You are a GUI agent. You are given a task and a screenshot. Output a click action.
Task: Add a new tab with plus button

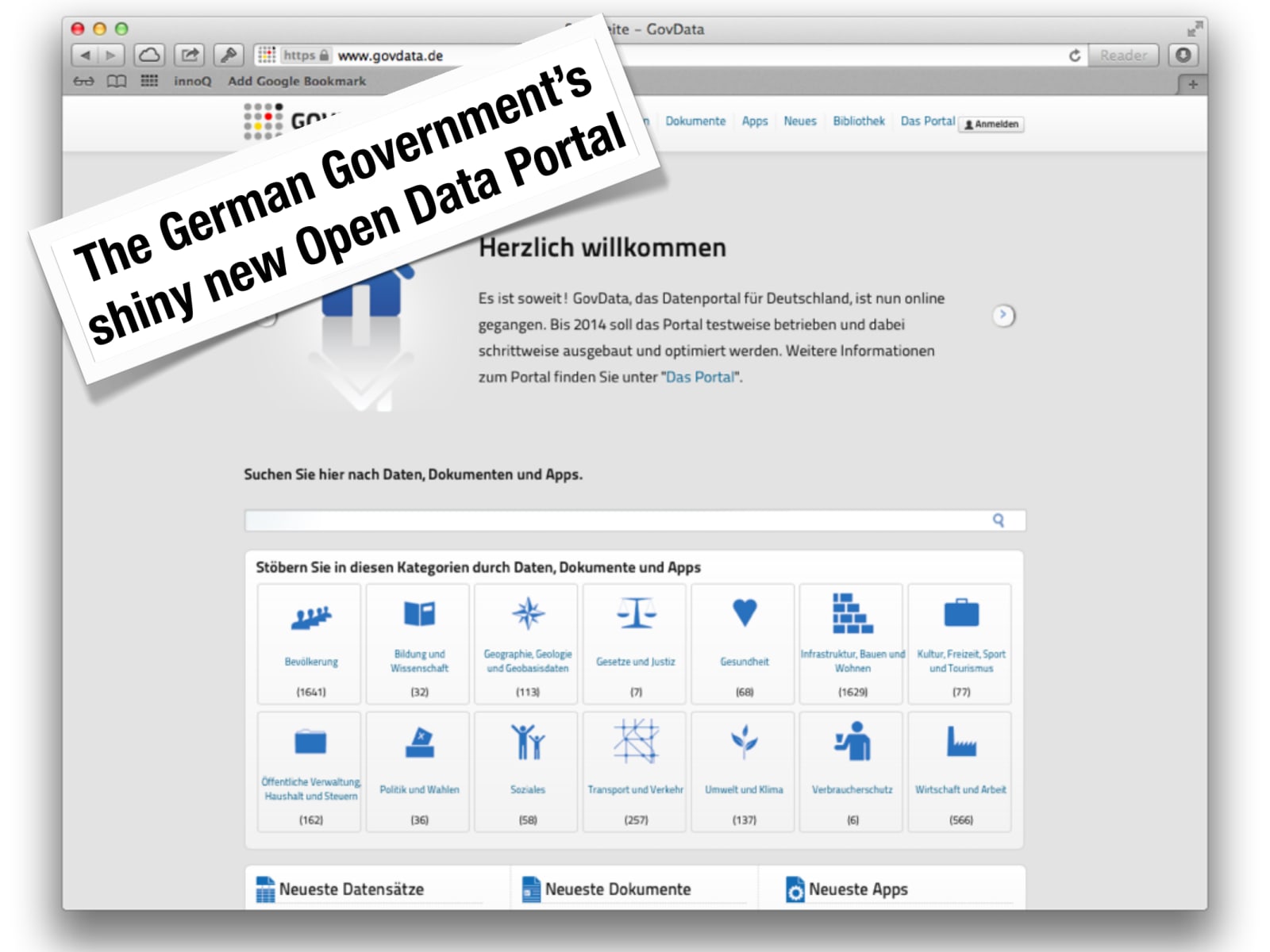1192,84
